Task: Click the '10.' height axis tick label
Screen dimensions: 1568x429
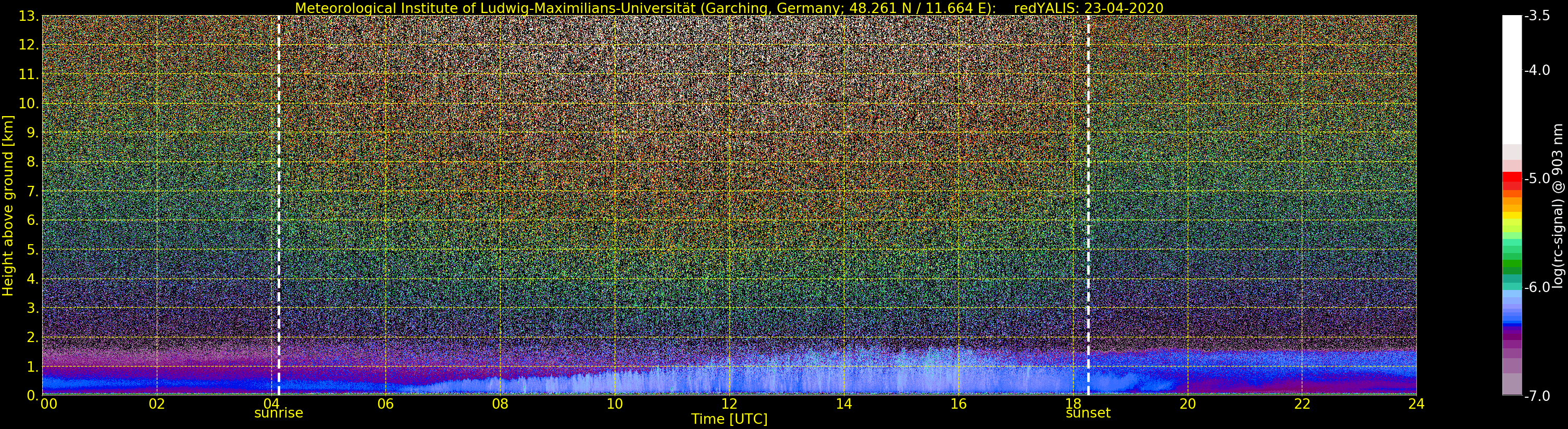Action: tap(29, 104)
